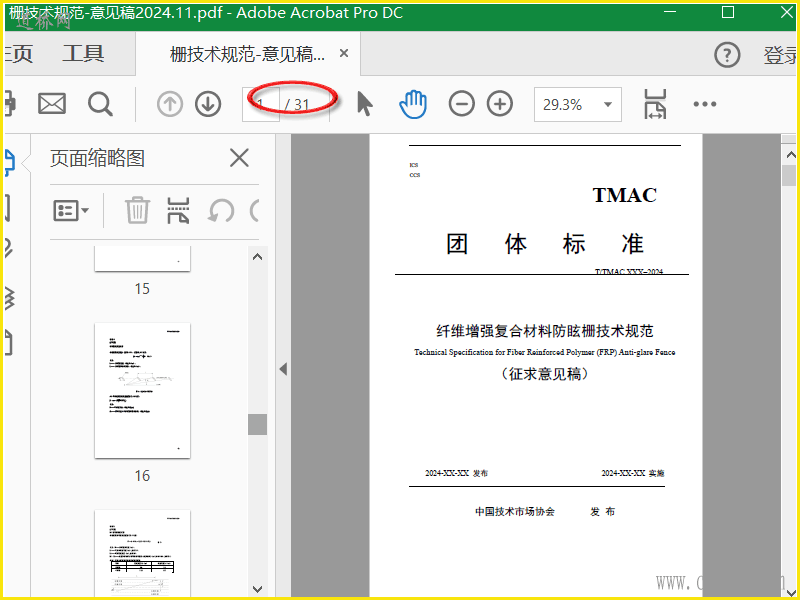Screen dimensions: 800x600
Task: Select the 栅技术规范-意见稿 document tab
Action: [247, 54]
